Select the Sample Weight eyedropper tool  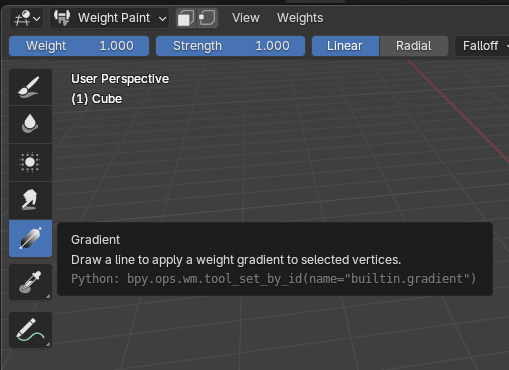(30, 282)
